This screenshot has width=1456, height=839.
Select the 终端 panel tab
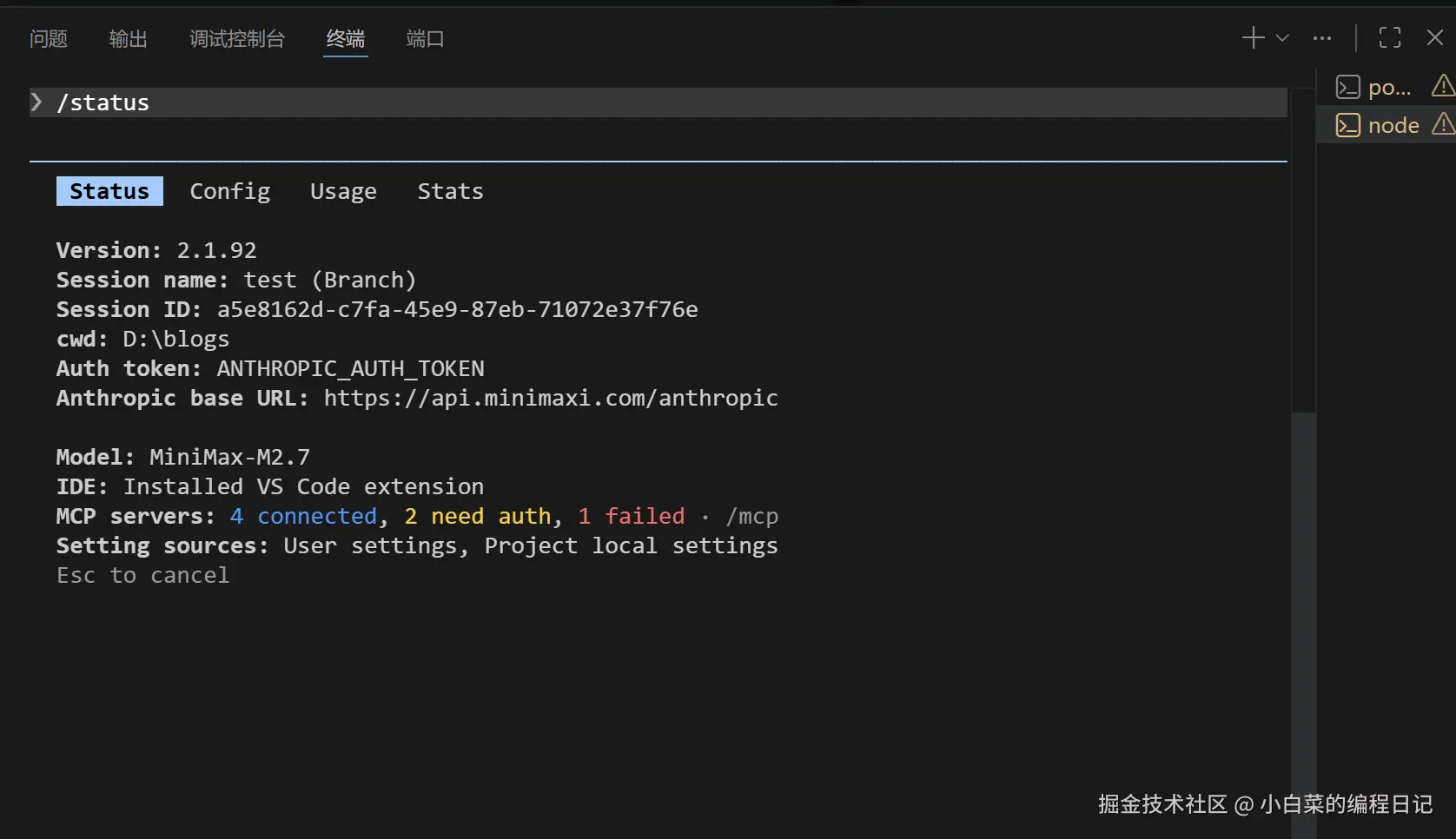346,39
